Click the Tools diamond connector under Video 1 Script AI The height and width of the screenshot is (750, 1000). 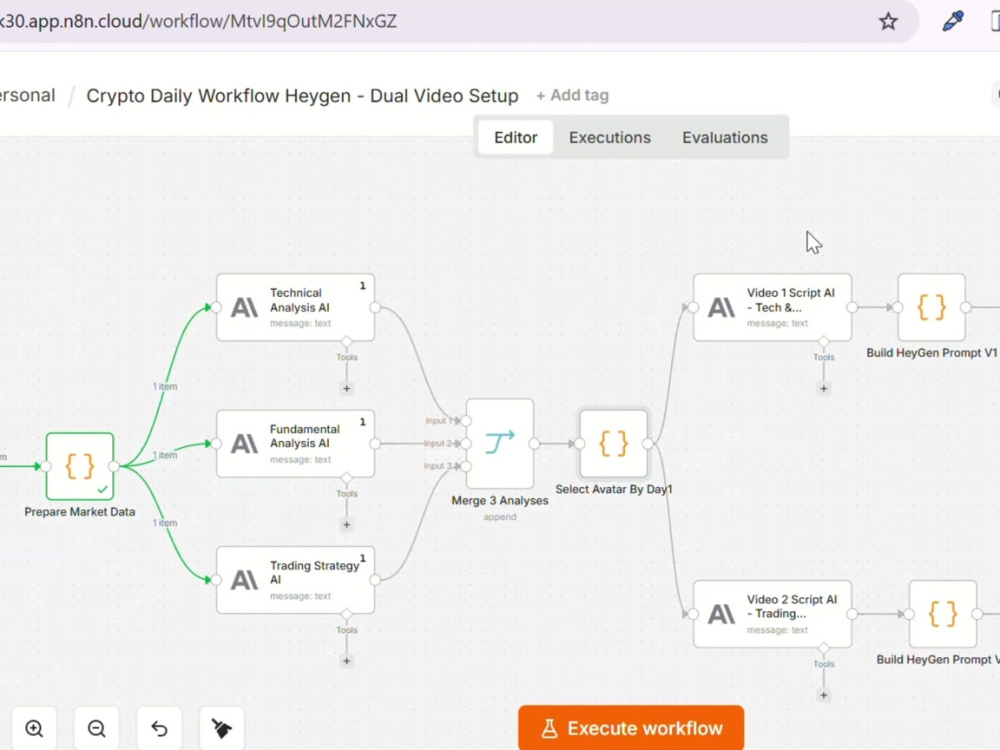[823, 342]
